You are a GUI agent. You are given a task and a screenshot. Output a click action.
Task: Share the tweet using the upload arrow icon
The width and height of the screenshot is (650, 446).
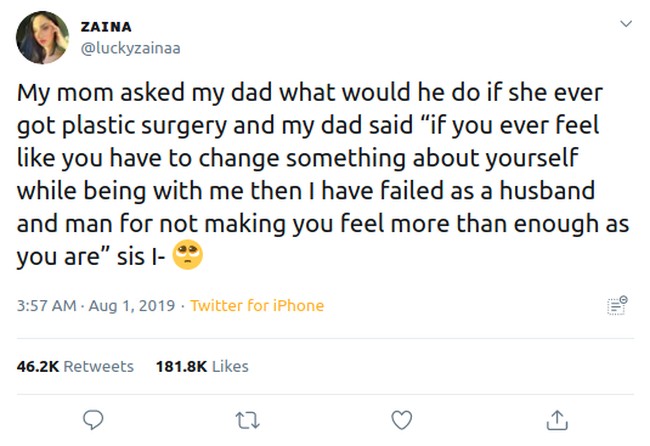557,418
